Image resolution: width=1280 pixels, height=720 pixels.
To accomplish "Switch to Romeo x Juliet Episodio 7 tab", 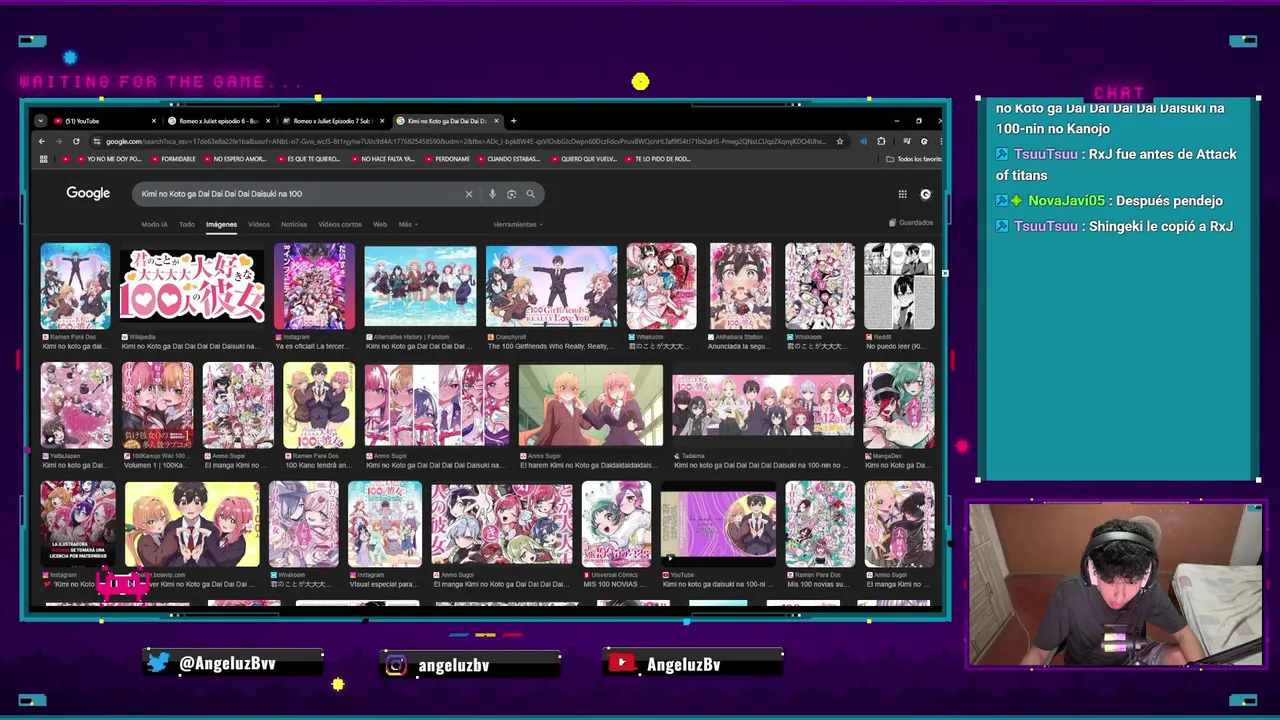I will tap(333, 121).
